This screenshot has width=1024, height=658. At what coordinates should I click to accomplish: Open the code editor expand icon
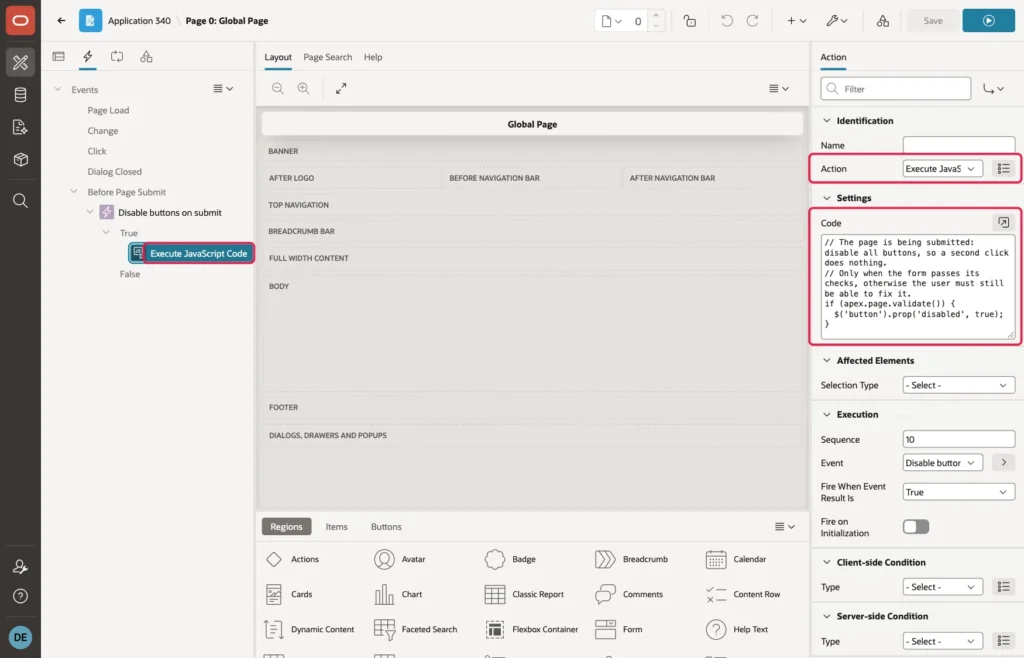(x=1003, y=223)
